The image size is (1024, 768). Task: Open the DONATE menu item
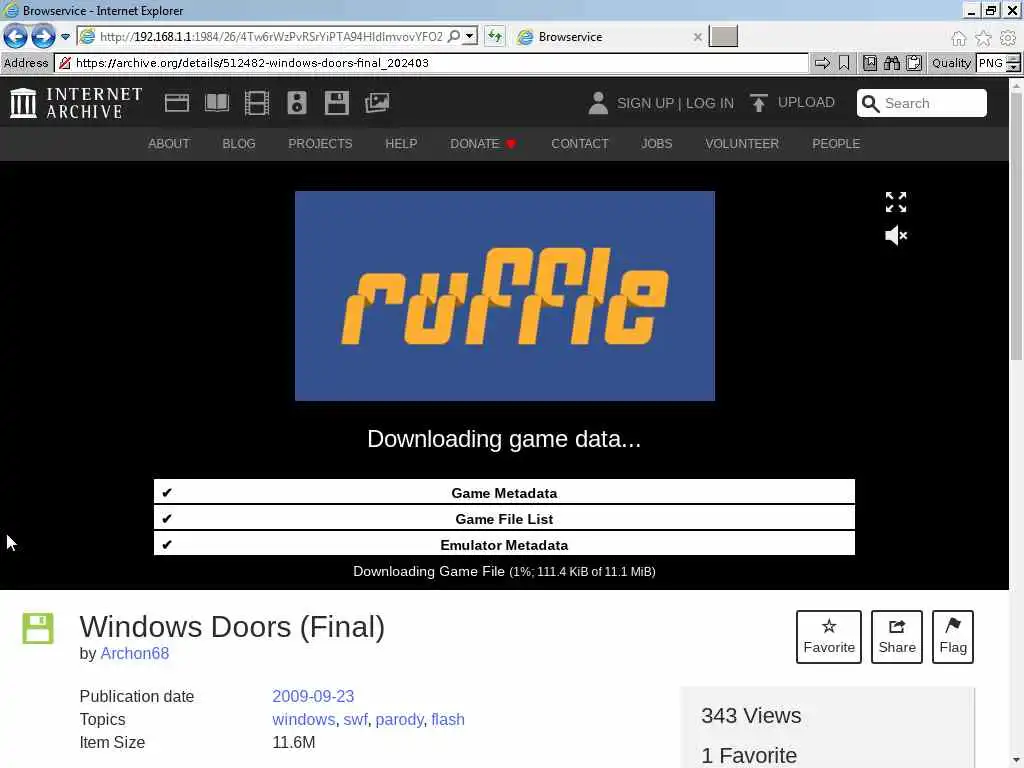tap(483, 144)
